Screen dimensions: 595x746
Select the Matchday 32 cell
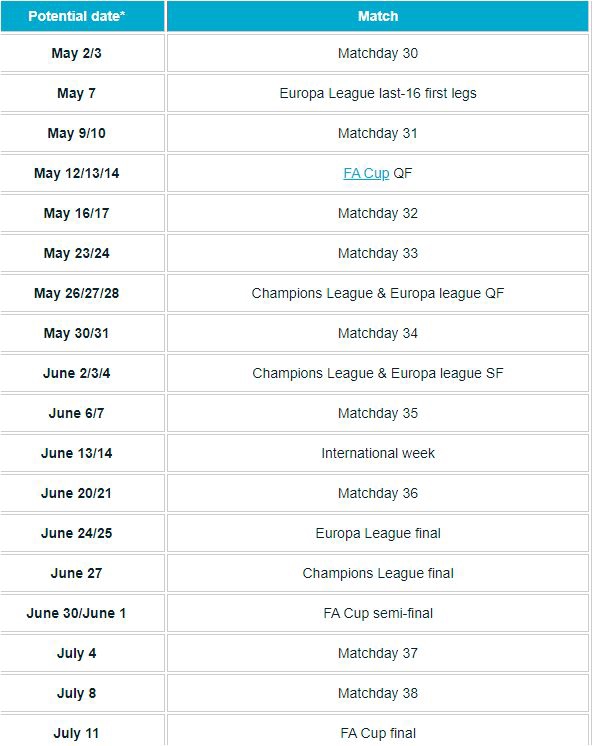[378, 213]
